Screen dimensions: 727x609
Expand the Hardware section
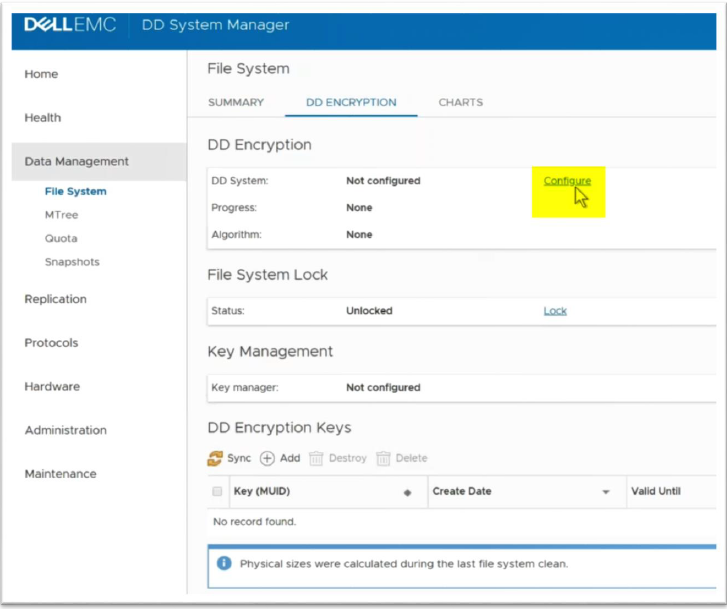click(x=52, y=386)
